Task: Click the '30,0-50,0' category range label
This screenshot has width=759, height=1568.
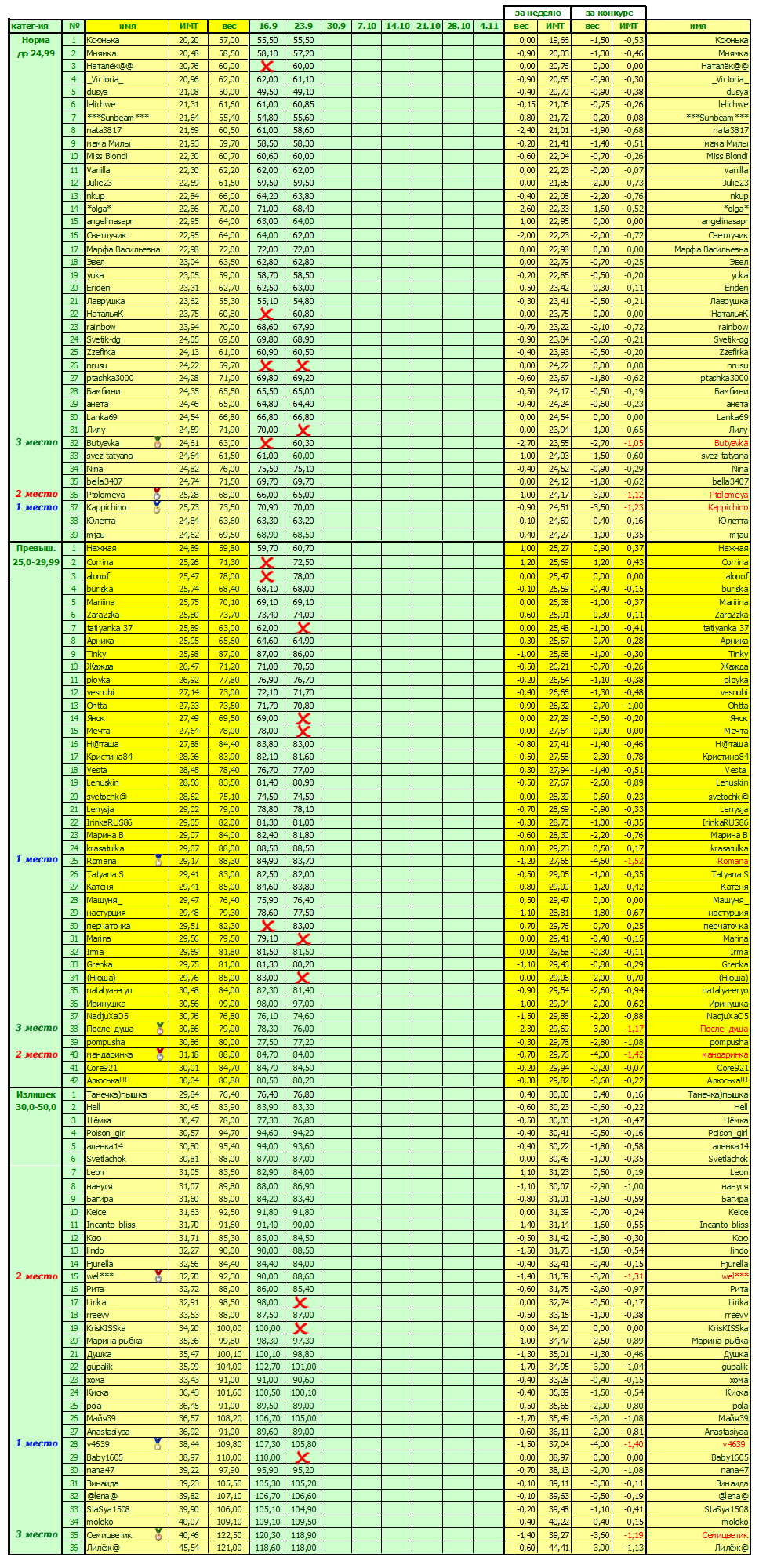Action: 36,1107
